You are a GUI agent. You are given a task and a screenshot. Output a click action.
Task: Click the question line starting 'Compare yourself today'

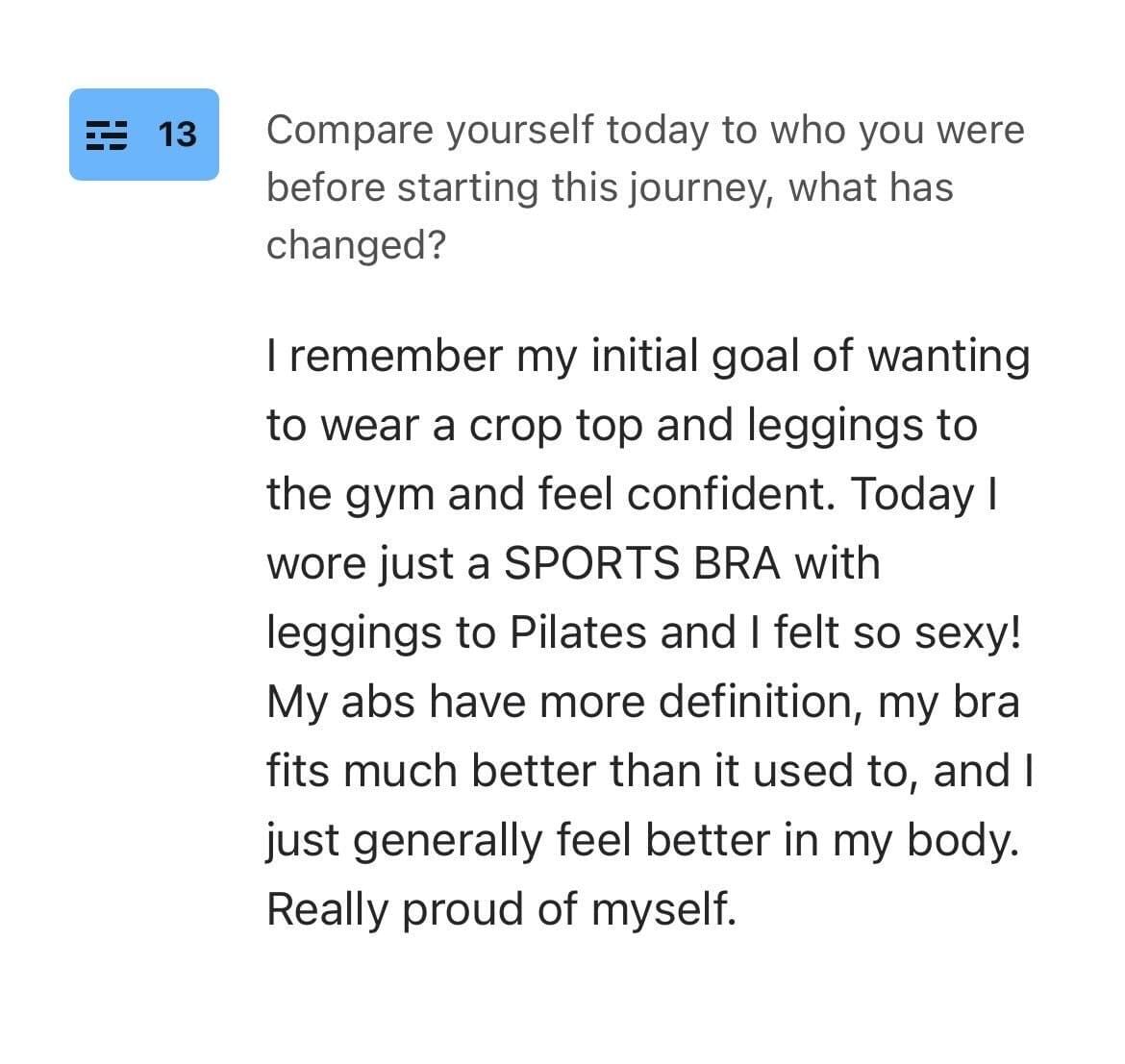point(646,131)
